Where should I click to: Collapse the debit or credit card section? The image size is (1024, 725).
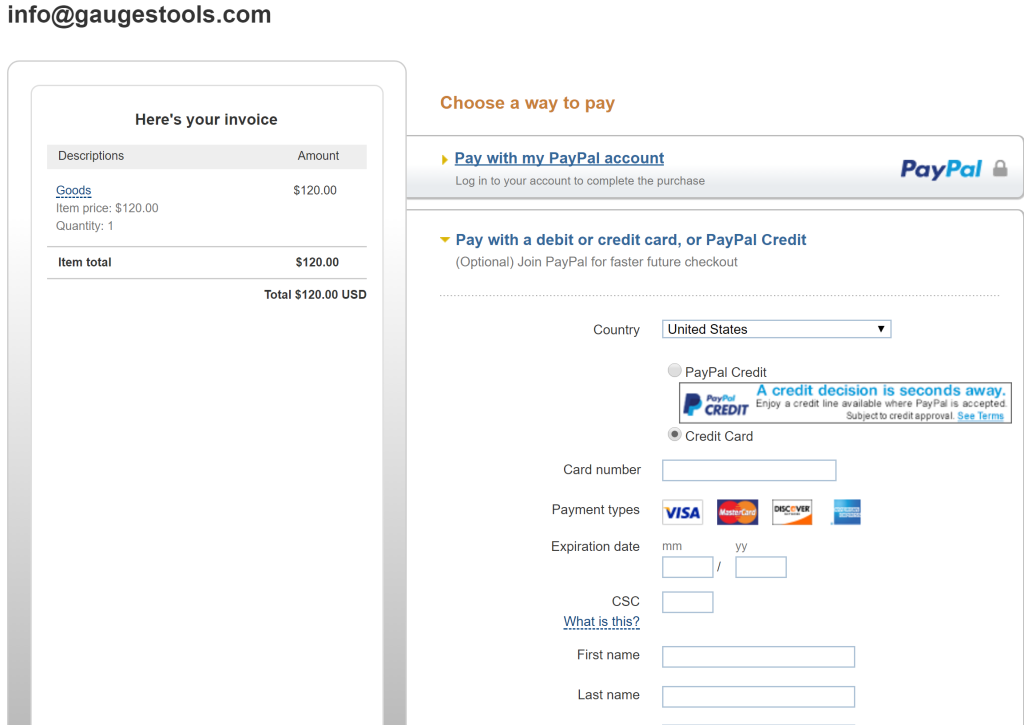point(630,240)
